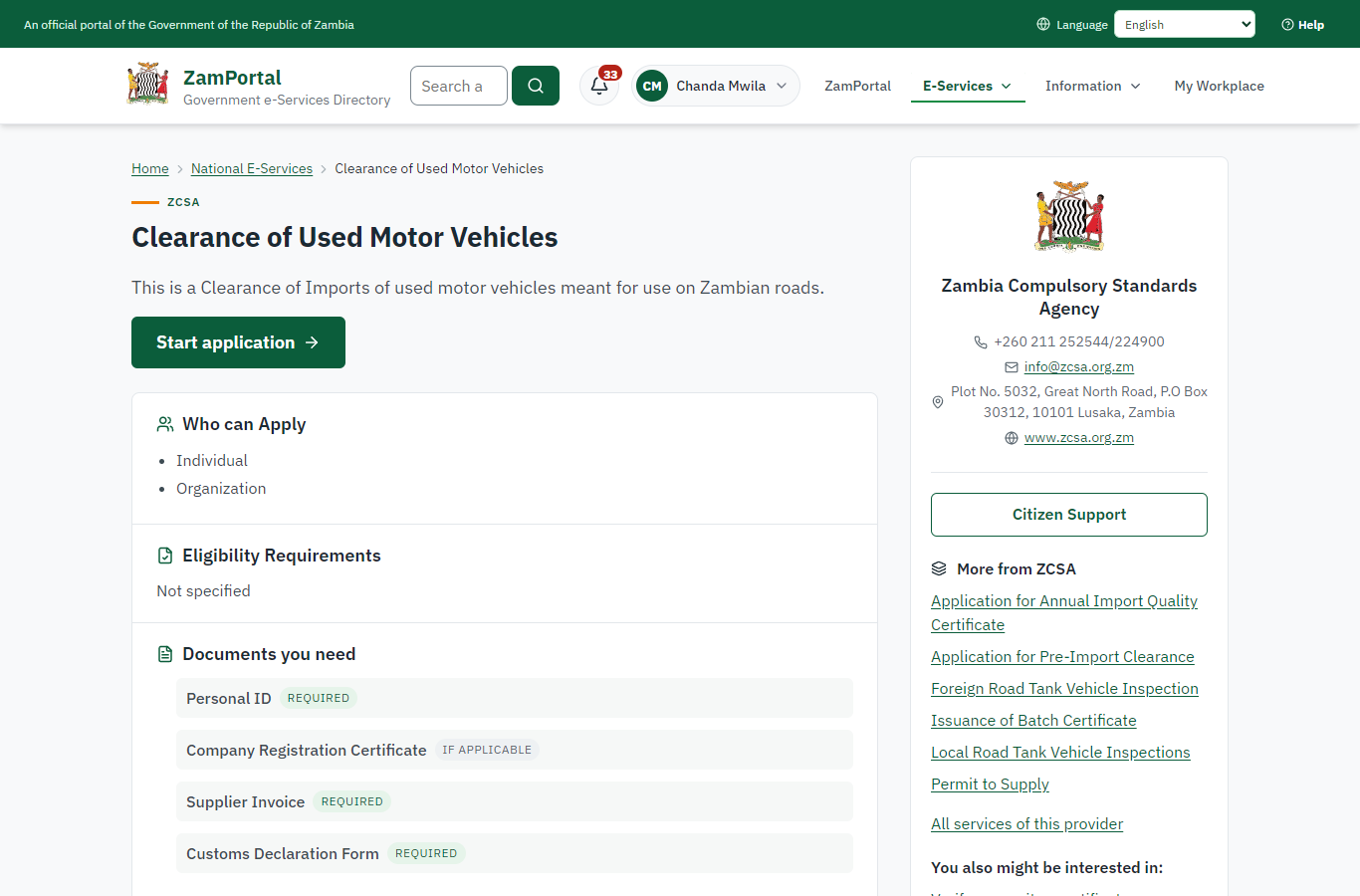Open the ZamPortal nav item
The height and width of the screenshot is (896, 1360).
coord(858,86)
